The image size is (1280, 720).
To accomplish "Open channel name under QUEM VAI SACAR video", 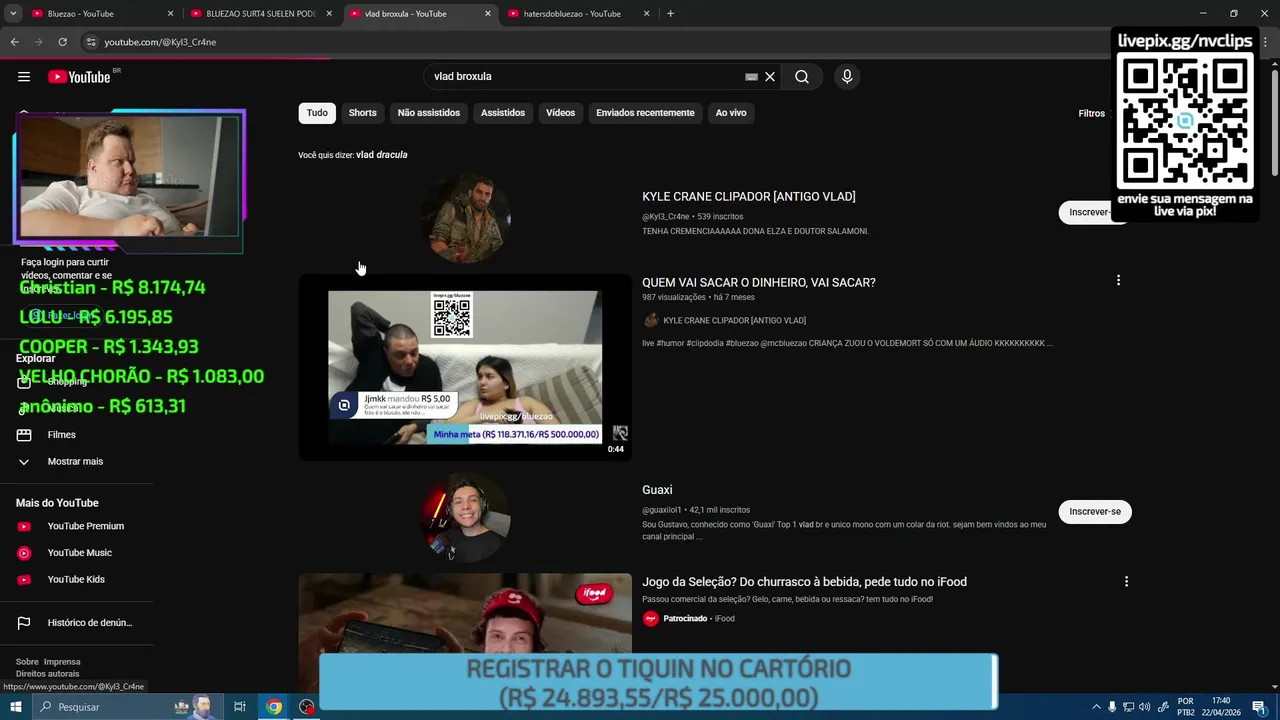I will coord(734,321).
